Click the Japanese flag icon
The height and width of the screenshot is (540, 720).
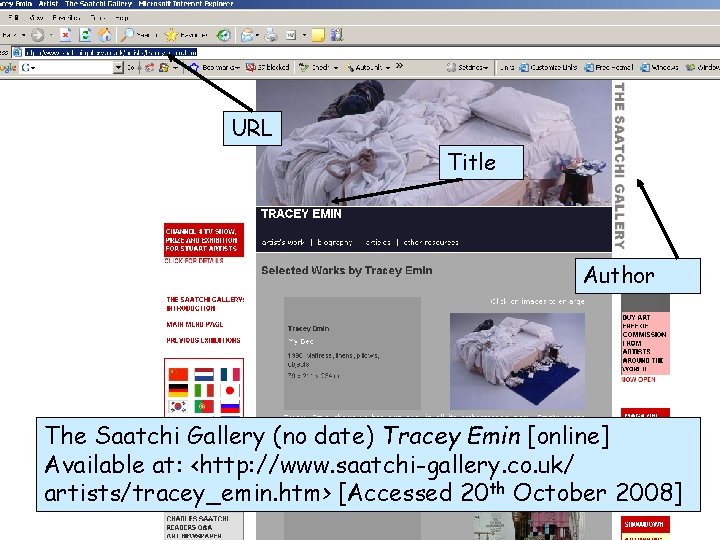(x=230, y=391)
